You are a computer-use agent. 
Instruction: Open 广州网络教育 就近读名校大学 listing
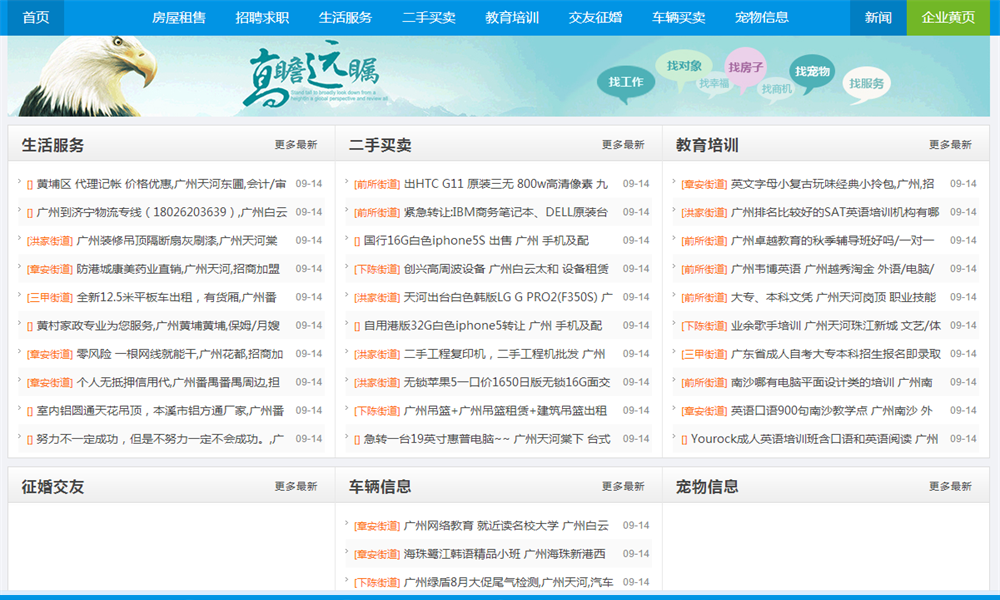coord(506,525)
